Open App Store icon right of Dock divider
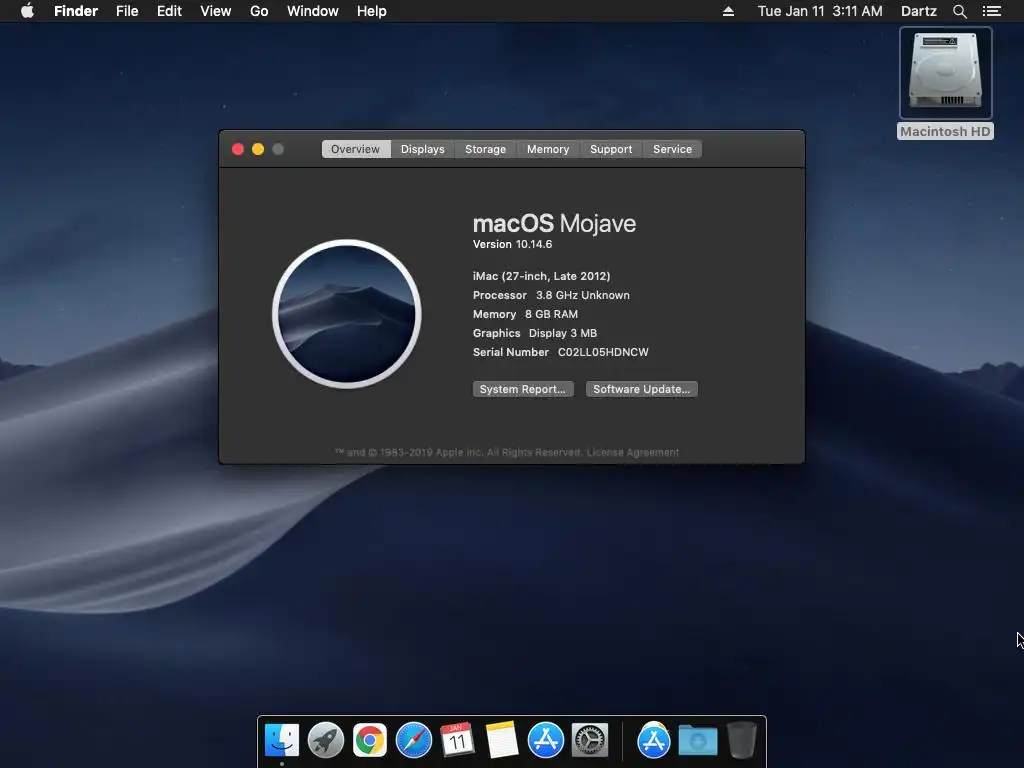This screenshot has height=768, width=1024. point(654,741)
